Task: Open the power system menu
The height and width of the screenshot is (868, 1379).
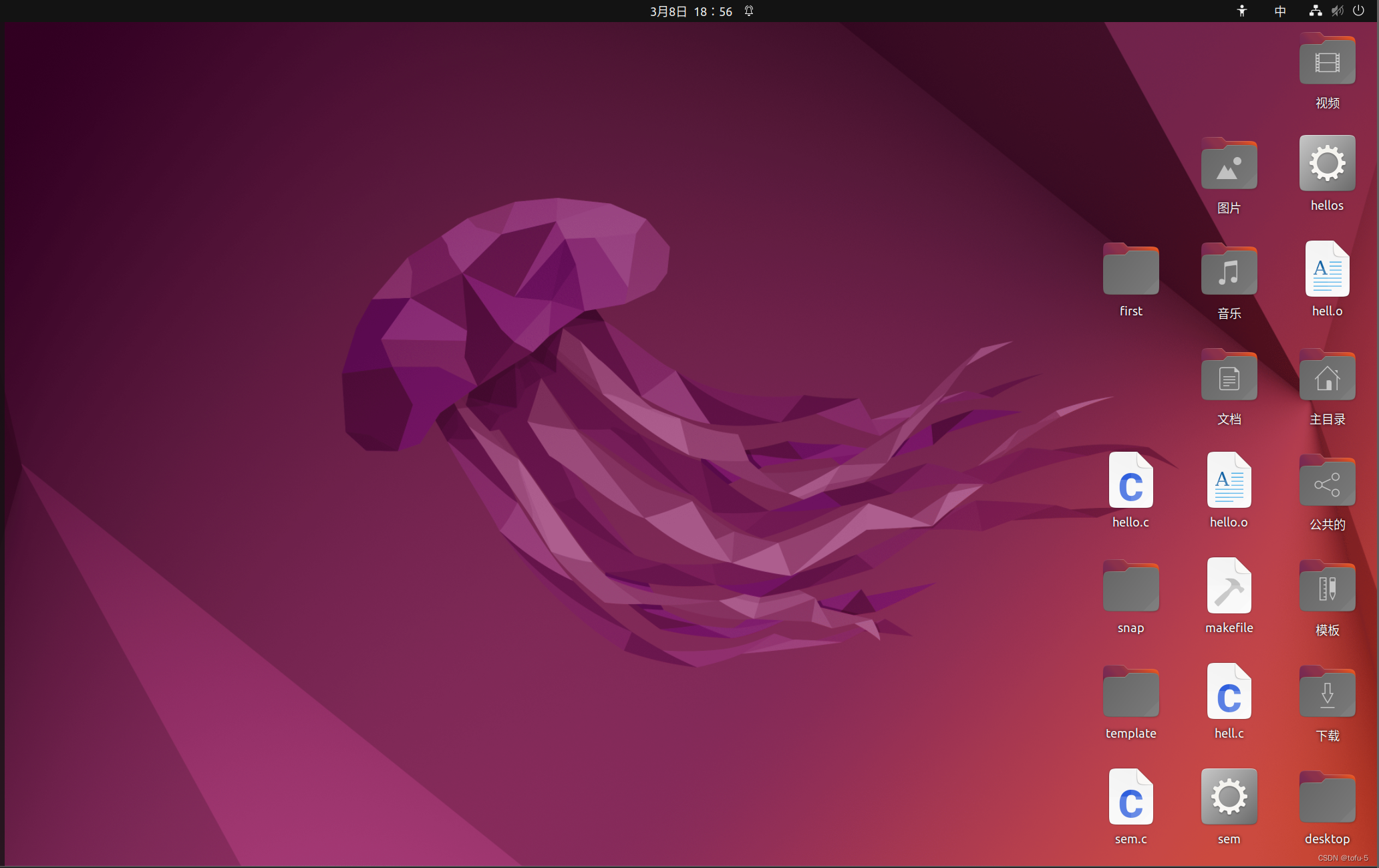Action: 1359,11
